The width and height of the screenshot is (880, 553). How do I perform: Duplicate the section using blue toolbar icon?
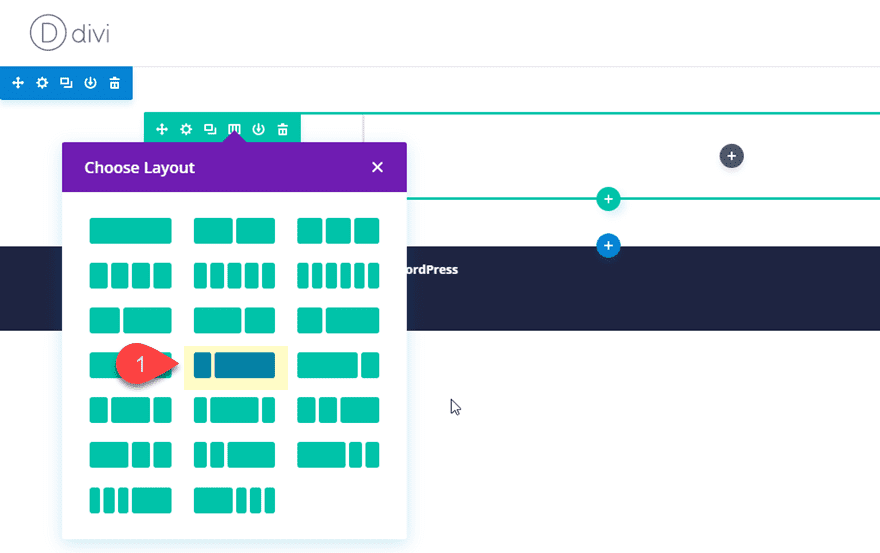pos(66,83)
